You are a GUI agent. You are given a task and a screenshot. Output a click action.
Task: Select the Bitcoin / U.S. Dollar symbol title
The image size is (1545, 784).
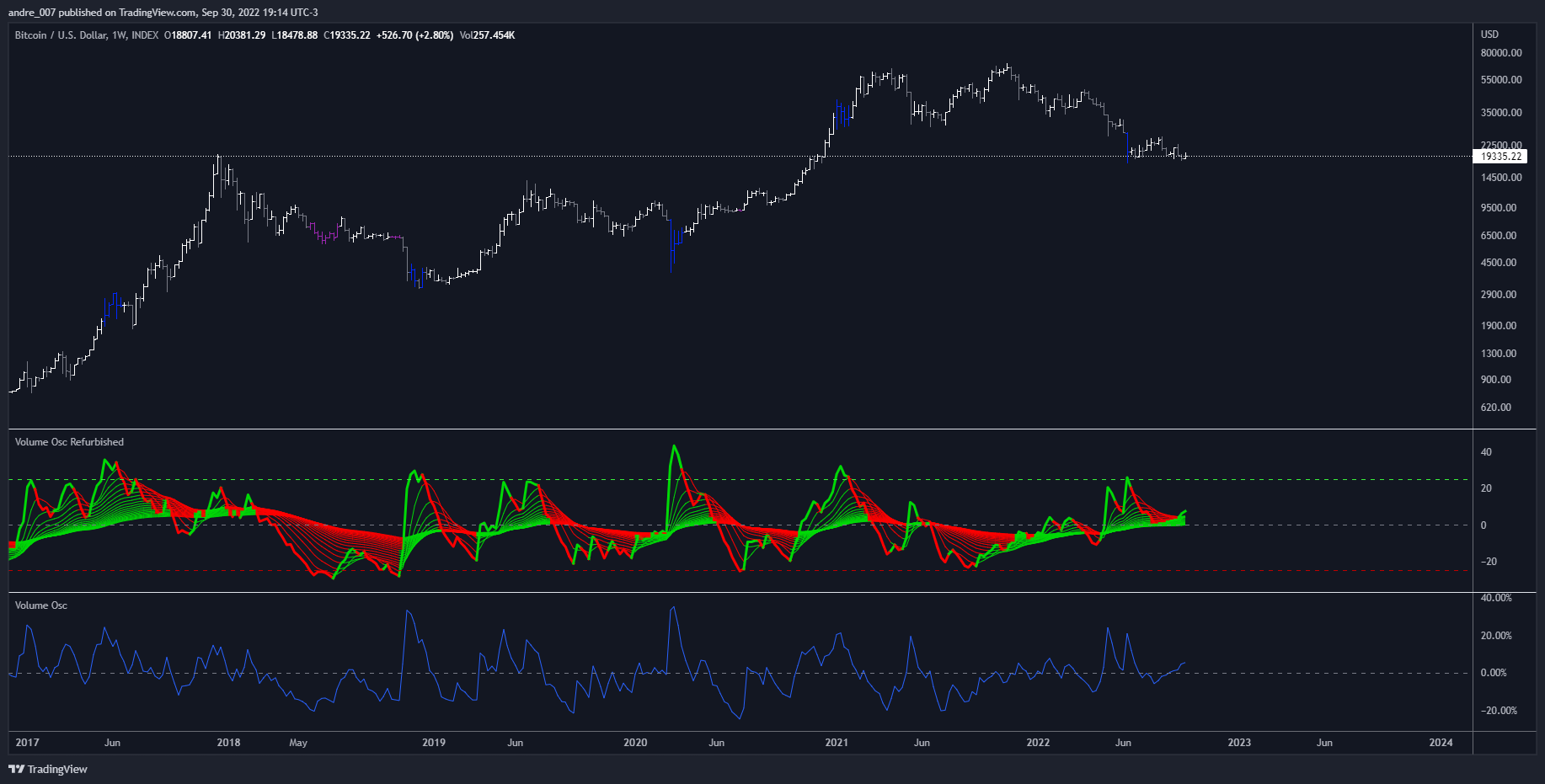click(x=61, y=35)
